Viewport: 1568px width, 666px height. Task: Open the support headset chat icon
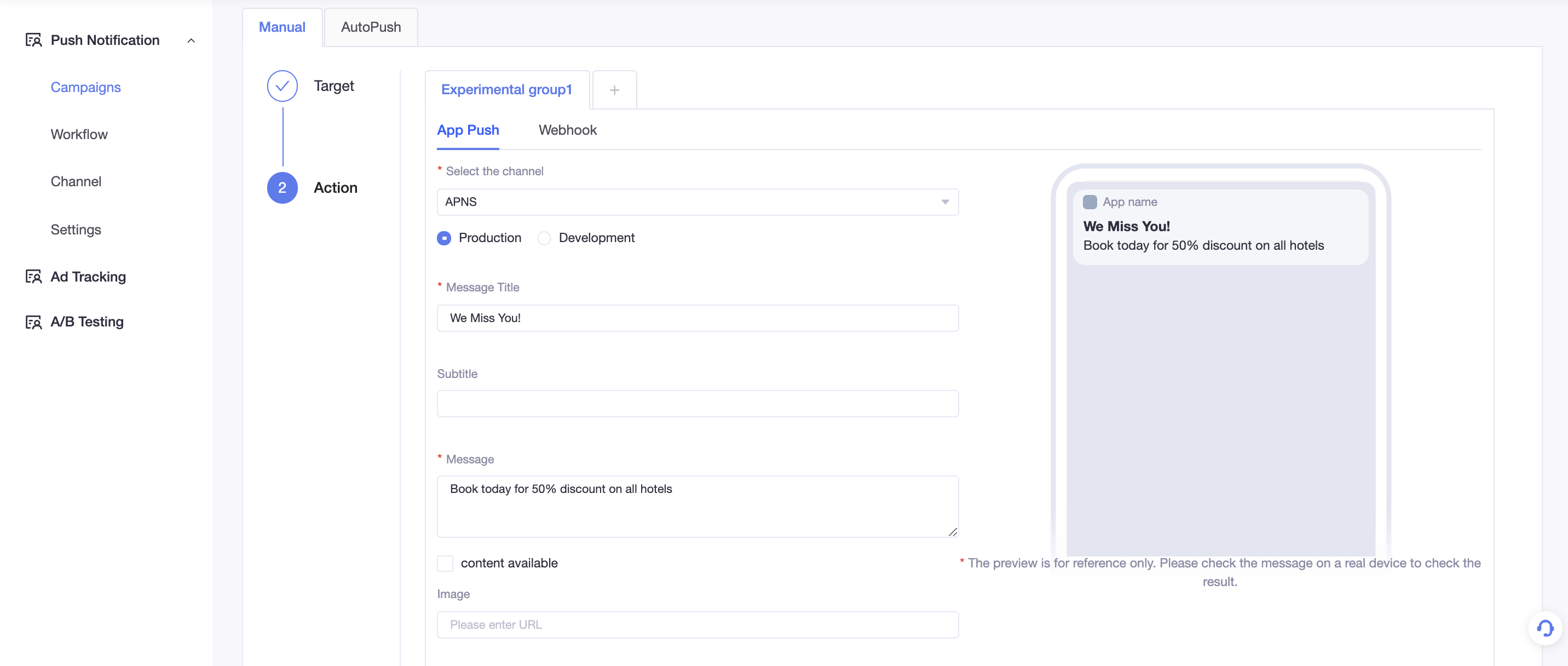pyautogui.click(x=1545, y=628)
